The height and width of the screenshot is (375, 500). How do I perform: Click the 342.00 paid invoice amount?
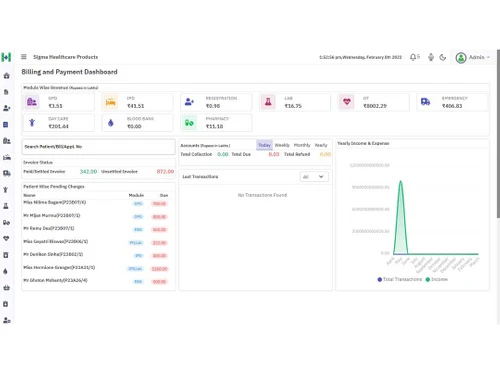tap(88, 171)
